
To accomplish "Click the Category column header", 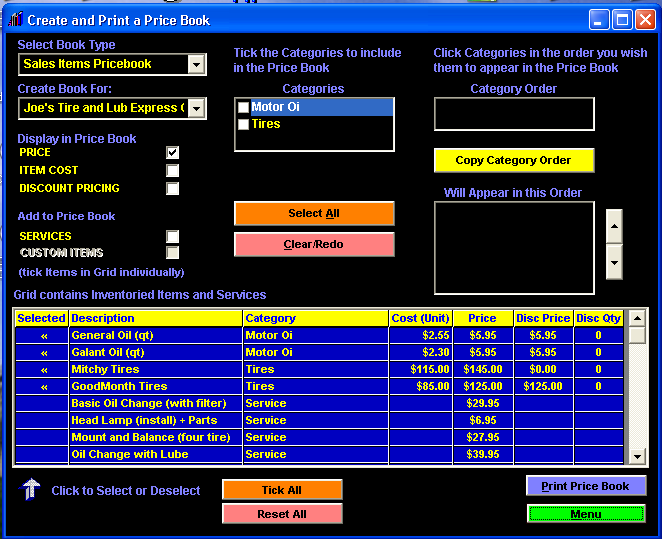I will coord(316,318).
